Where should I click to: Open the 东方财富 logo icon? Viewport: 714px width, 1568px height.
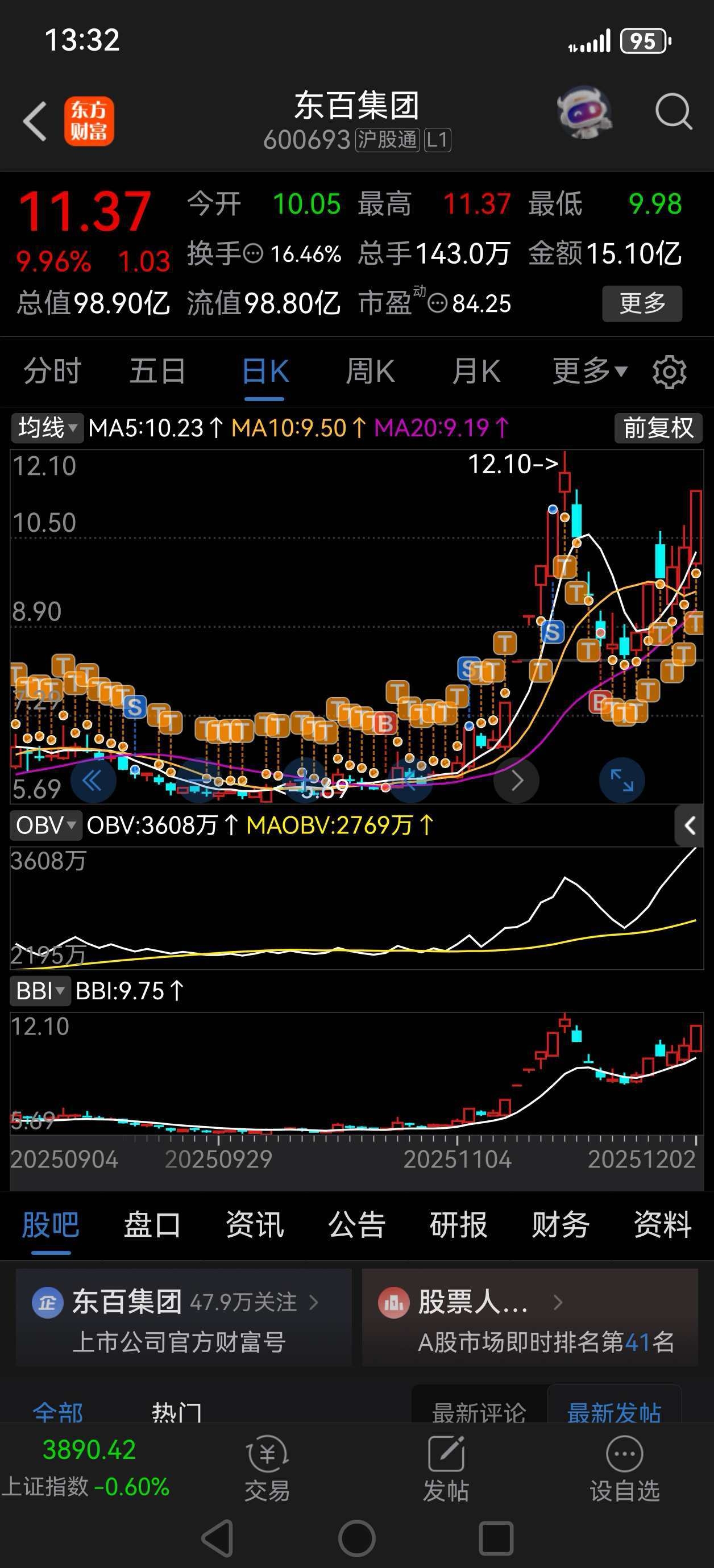(89, 121)
